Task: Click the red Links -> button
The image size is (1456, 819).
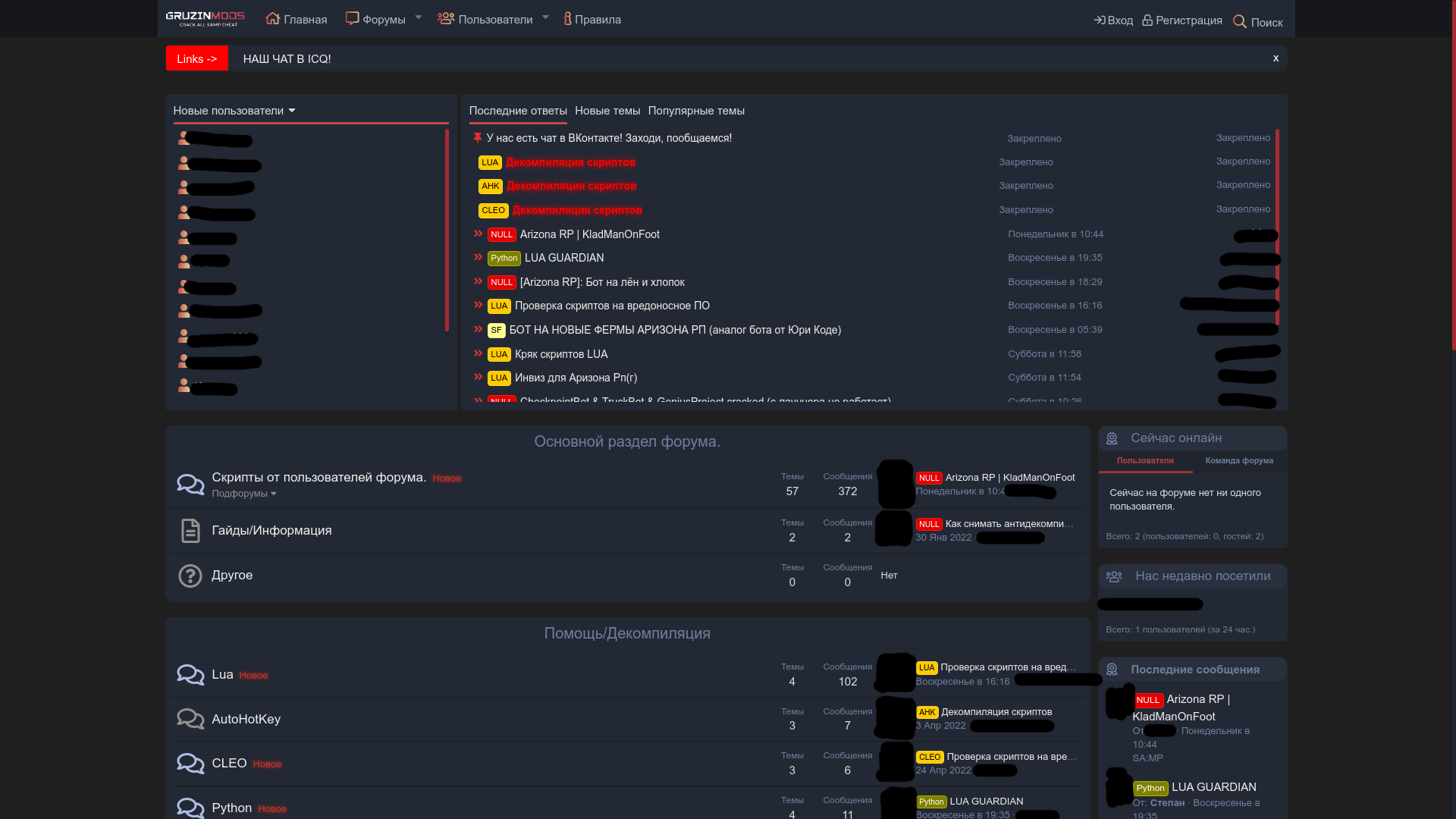Action: pyautogui.click(x=196, y=58)
